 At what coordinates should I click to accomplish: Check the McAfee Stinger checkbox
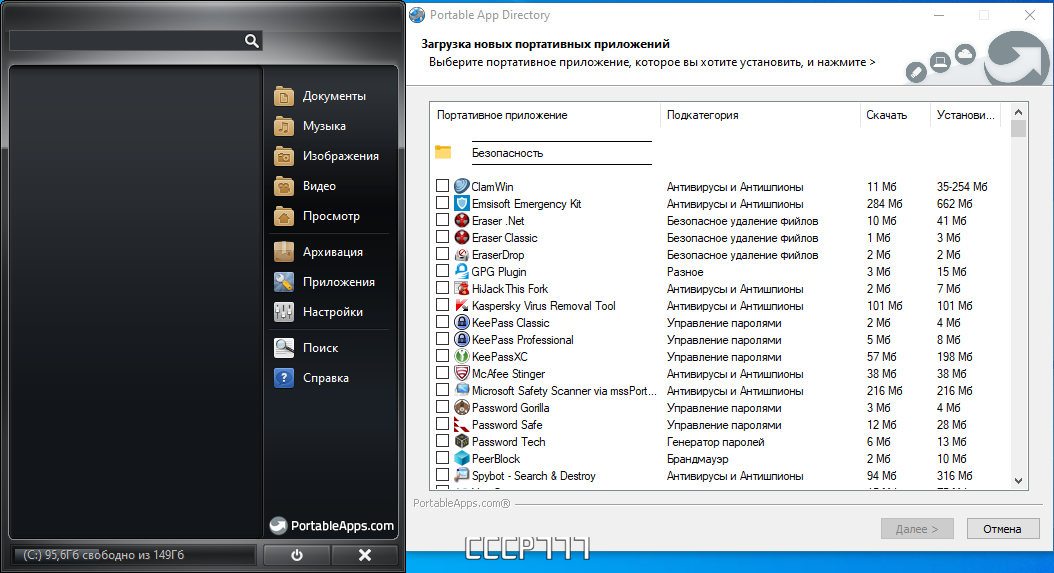(442, 372)
